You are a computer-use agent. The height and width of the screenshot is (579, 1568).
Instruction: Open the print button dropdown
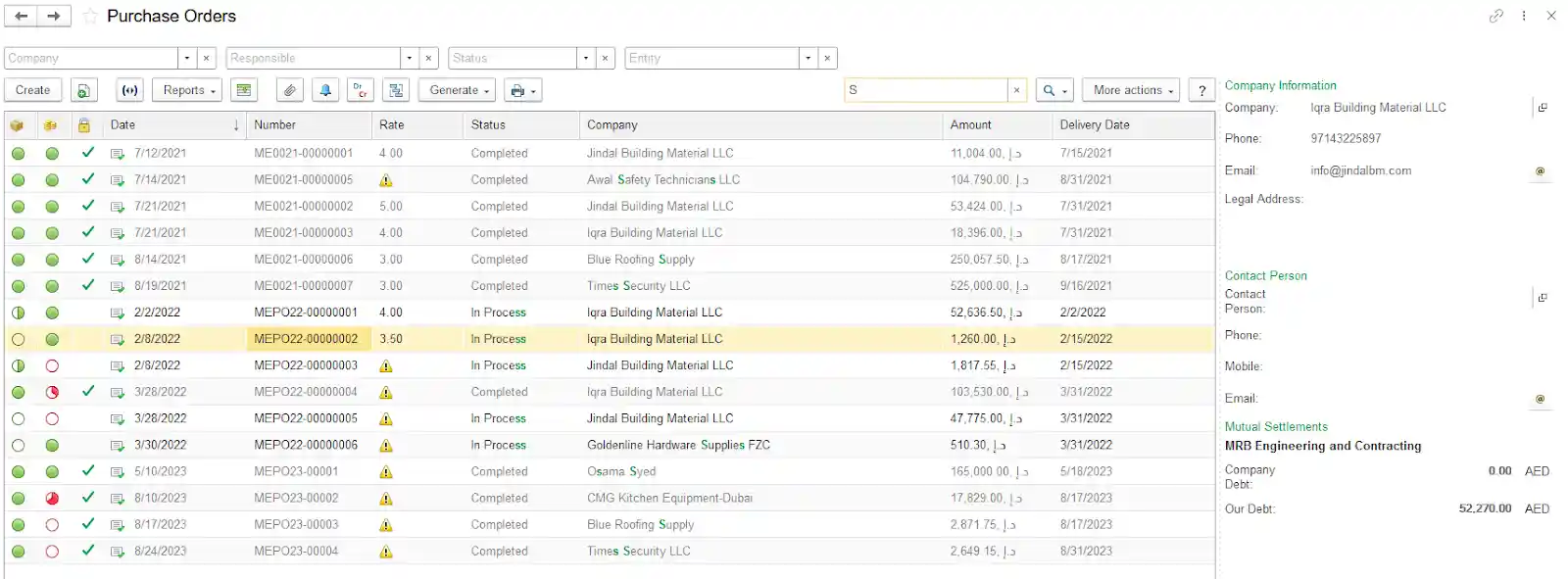tap(522, 90)
